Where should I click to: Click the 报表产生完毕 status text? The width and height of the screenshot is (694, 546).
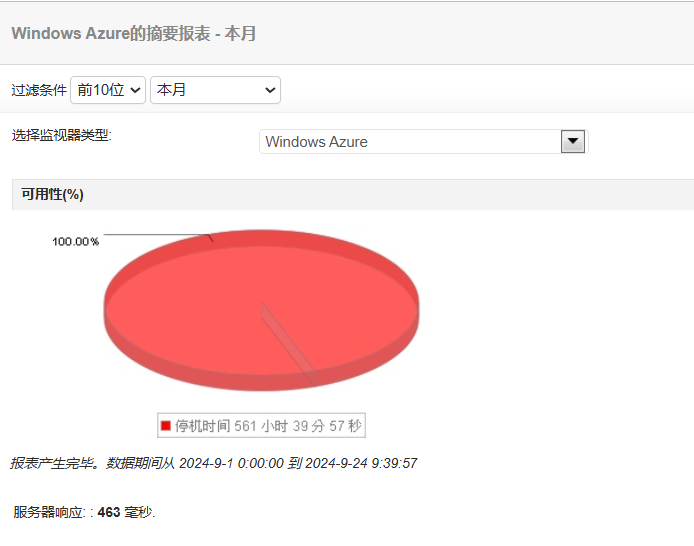54,463
